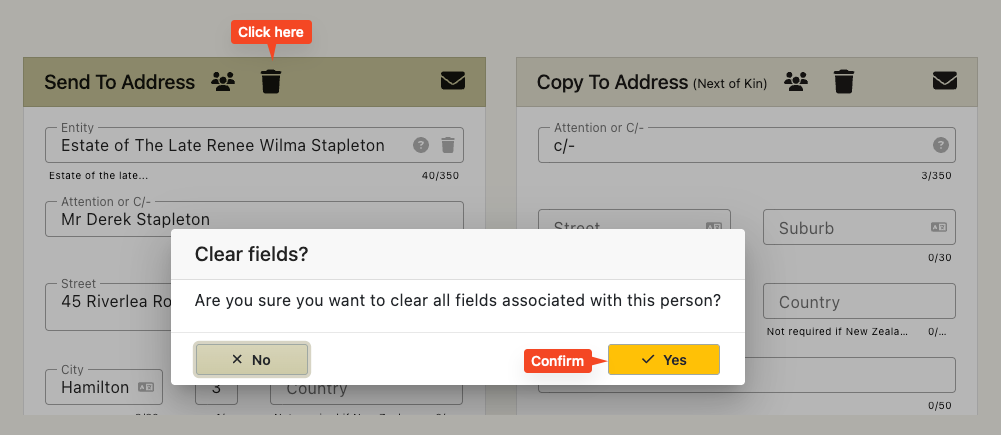The height and width of the screenshot is (435, 1001).
Task: Cancel clearing with the No button
Action: pyautogui.click(x=252, y=360)
